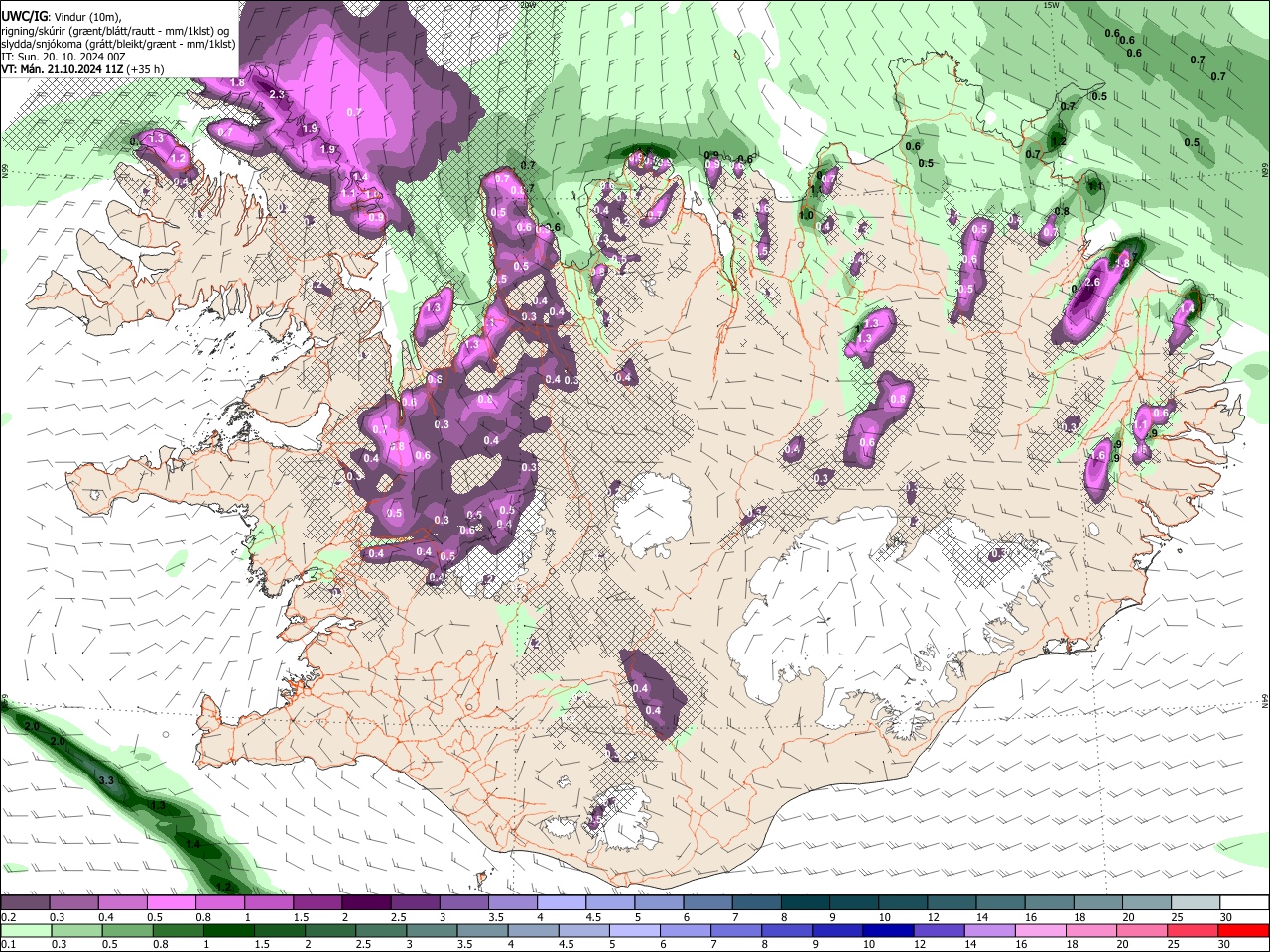The image size is (1270, 952).
Task: Click the bright pink swatch labeled 0.5 in snow scale
Action: (x=172, y=903)
